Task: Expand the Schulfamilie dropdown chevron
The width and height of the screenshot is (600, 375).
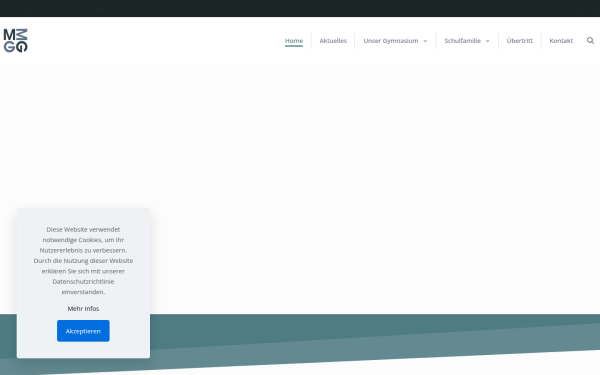Action: point(488,41)
